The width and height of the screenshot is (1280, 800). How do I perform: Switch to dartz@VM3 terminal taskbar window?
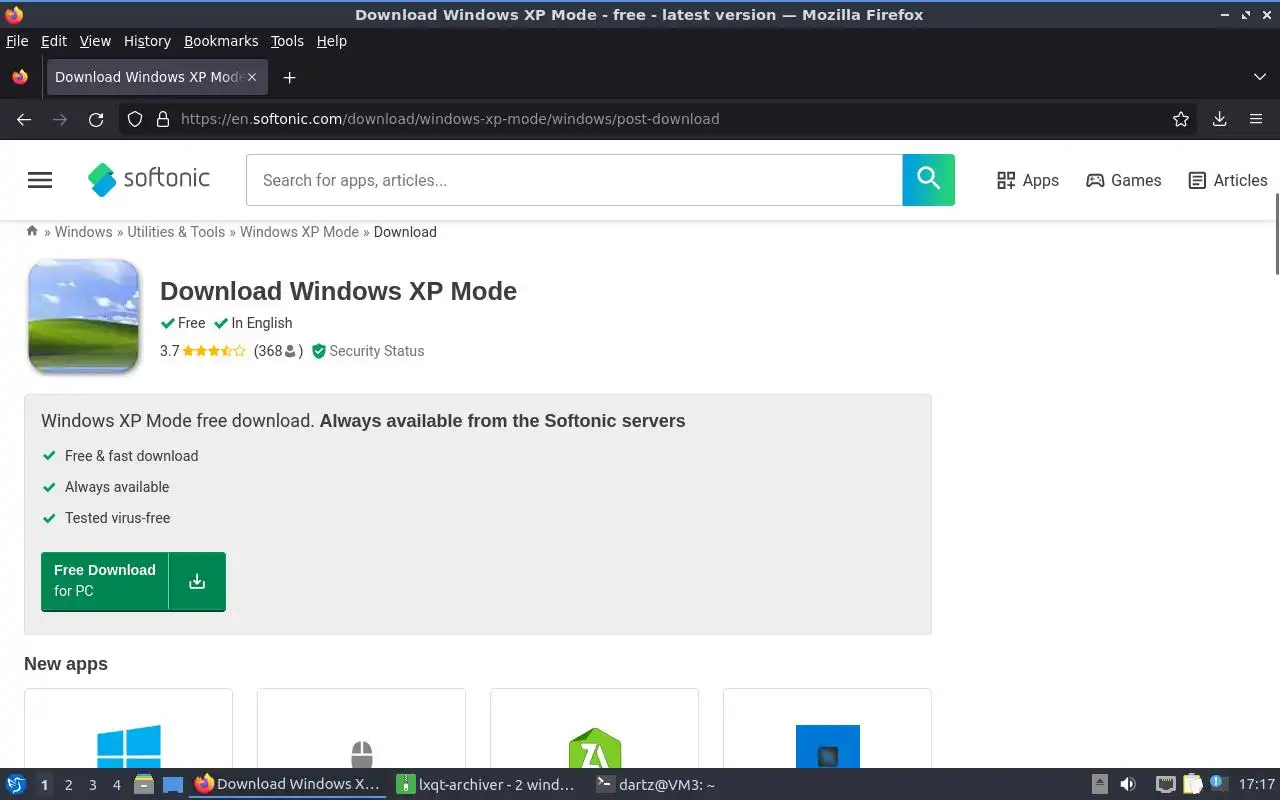click(655, 785)
